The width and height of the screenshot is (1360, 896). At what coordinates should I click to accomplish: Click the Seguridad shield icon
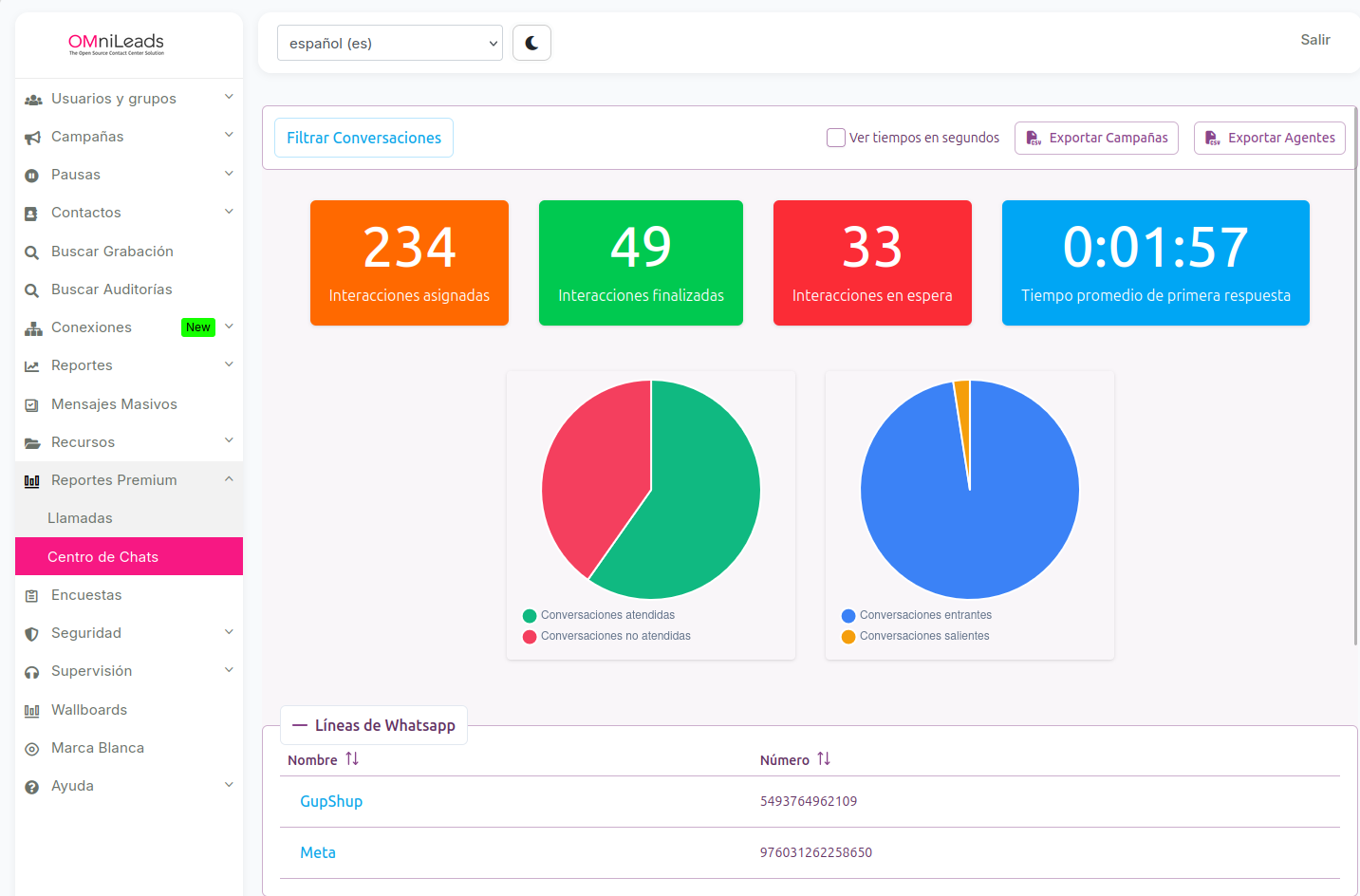[31, 633]
